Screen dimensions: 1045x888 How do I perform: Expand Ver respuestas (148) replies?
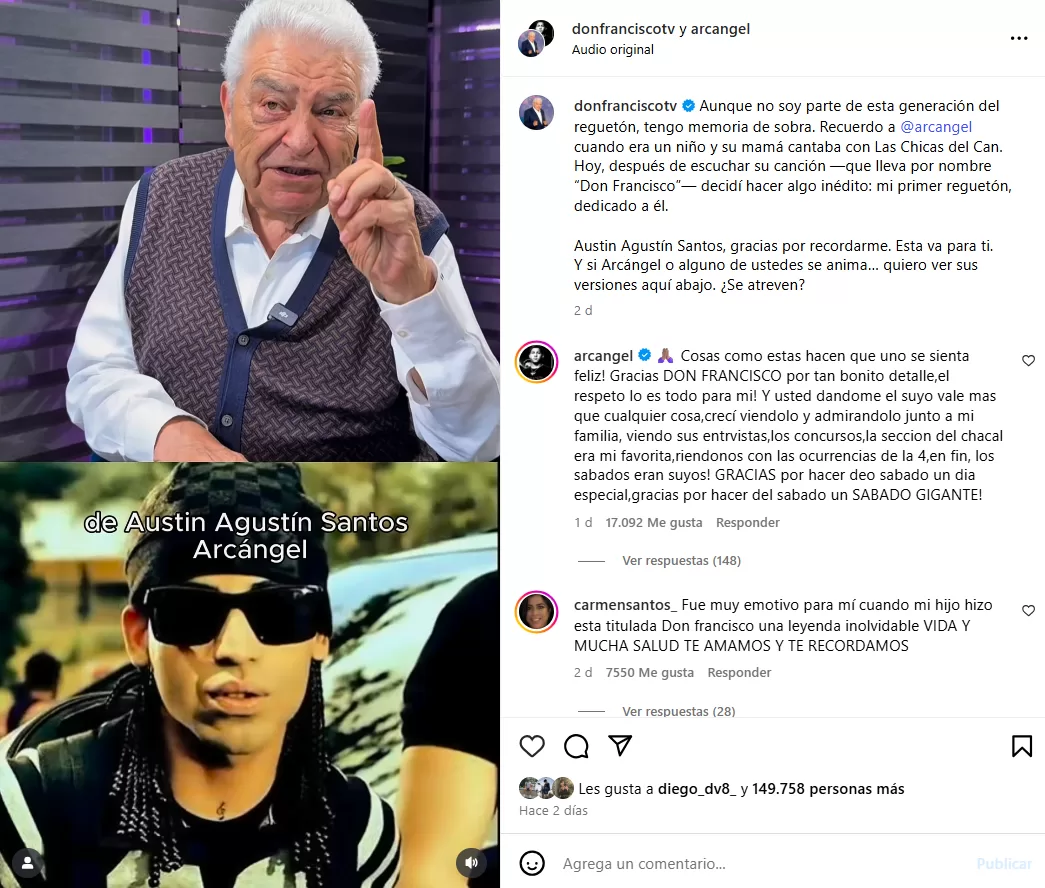coord(681,561)
